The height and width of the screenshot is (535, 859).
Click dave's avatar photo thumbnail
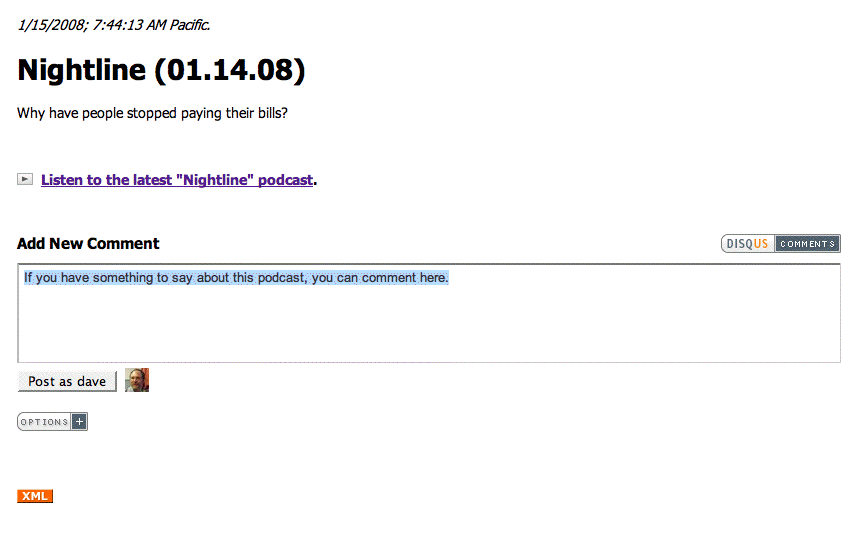137,380
